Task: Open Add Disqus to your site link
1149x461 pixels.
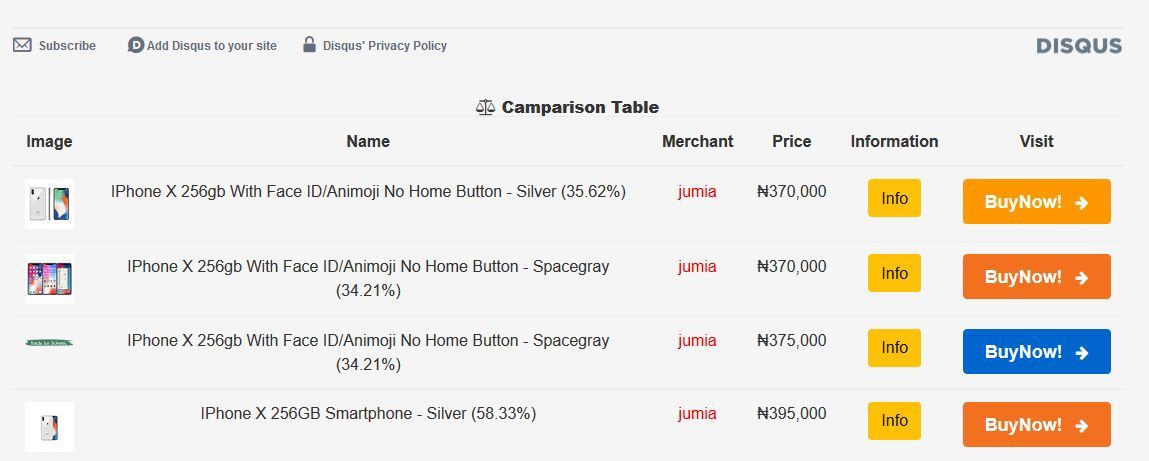Action: click(x=211, y=46)
